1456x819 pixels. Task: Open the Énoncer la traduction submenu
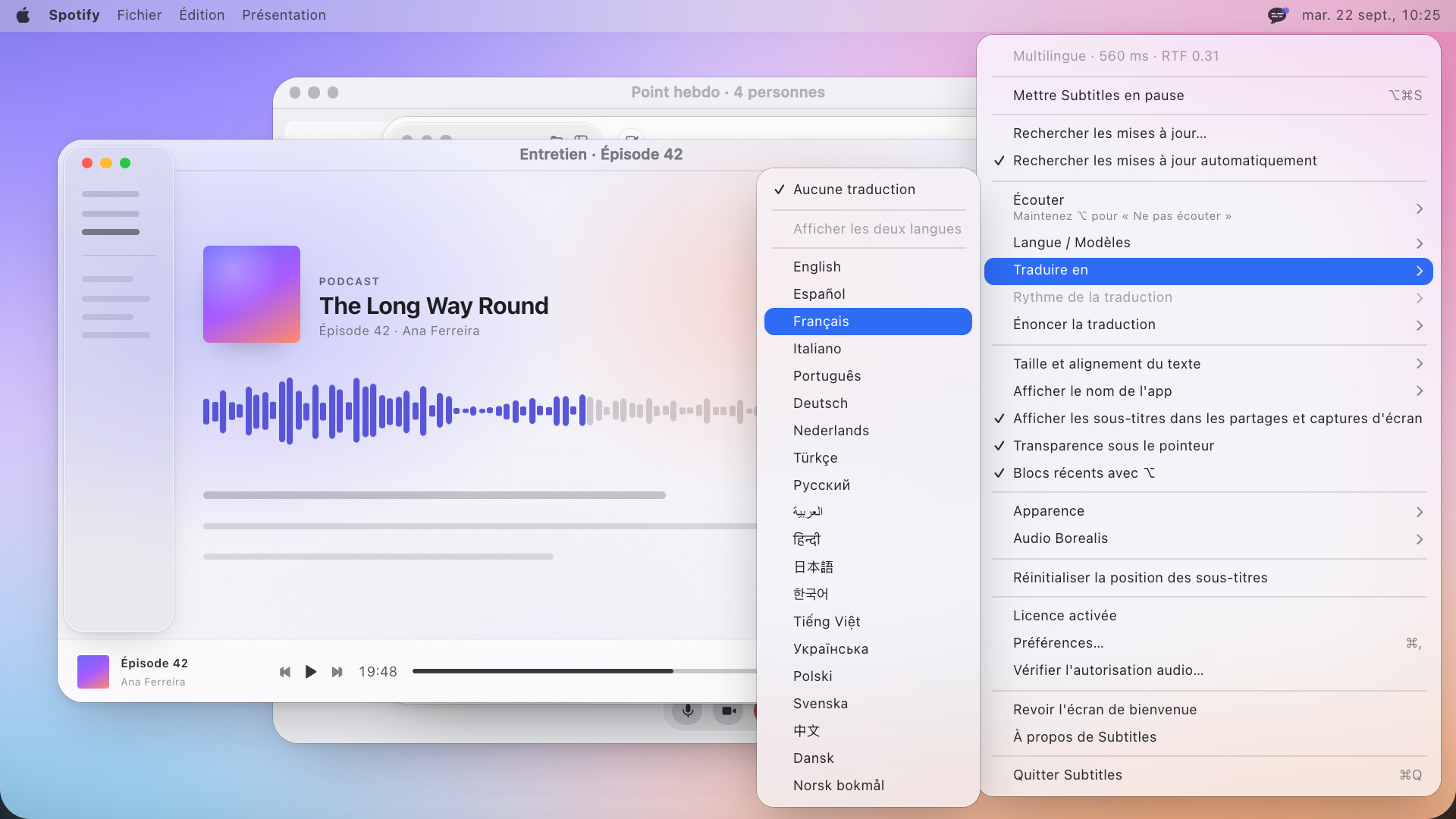click(1209, 325)
